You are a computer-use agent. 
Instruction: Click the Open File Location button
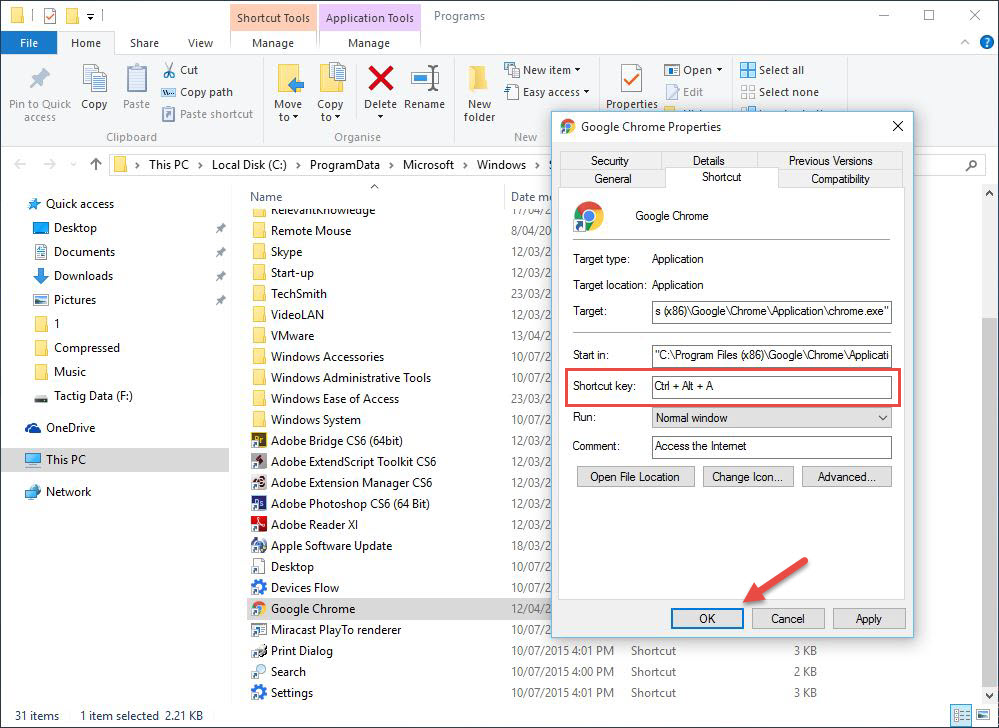635,477
